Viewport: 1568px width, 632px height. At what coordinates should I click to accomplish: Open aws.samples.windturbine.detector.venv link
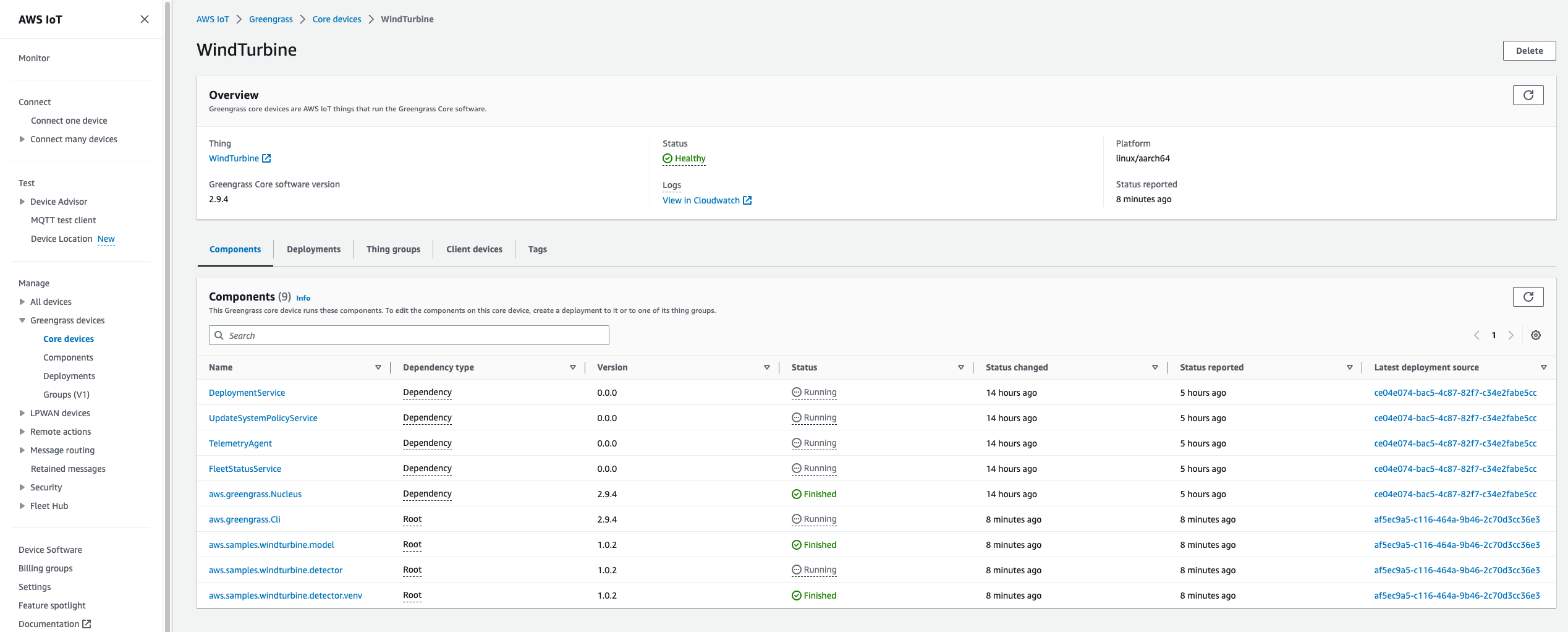coord(286,596)
